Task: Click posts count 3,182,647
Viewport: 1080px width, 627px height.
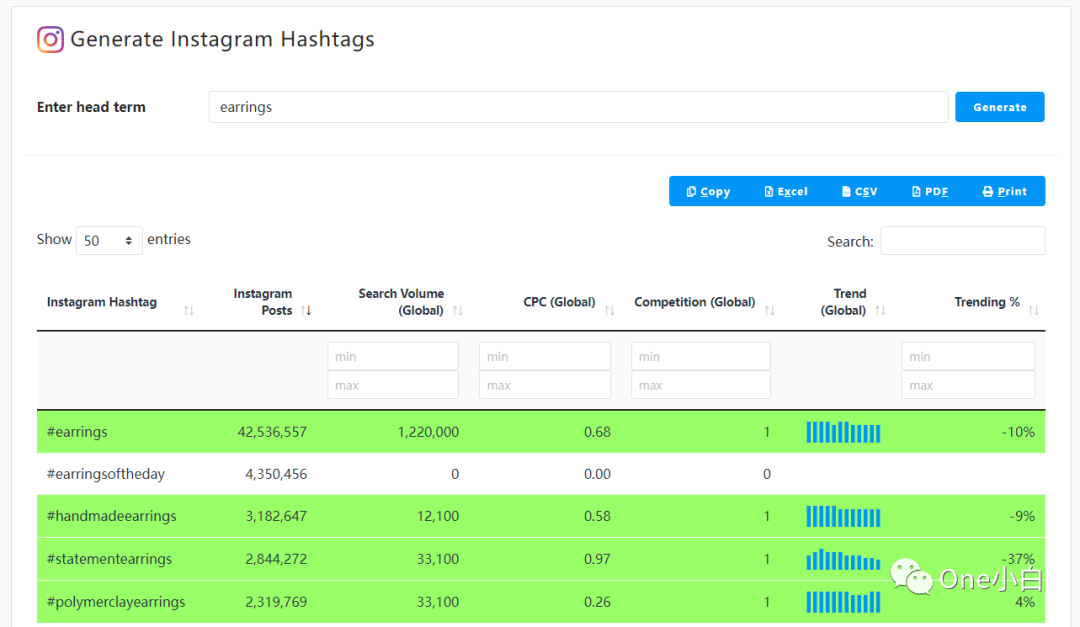Action: (276, 516)
